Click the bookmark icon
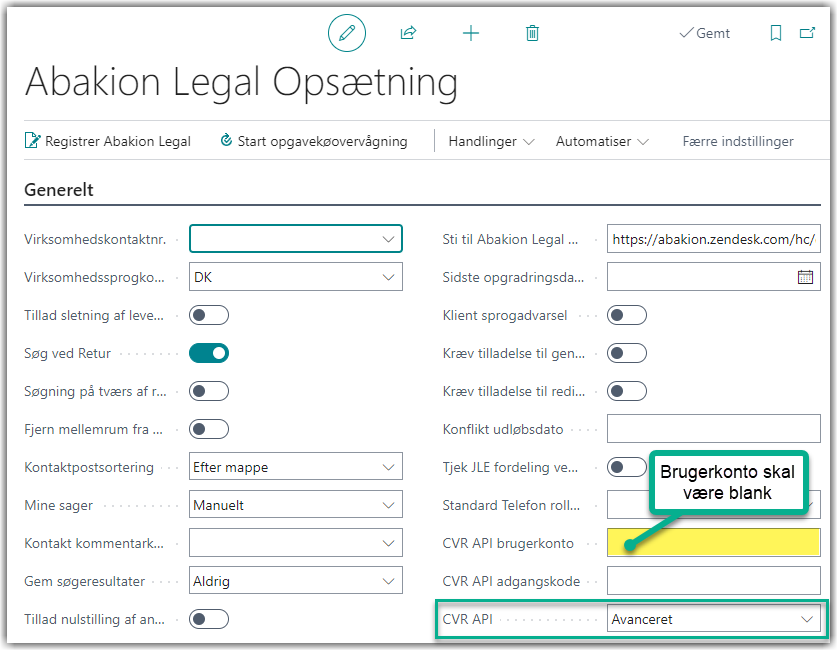This screenshot has height=651, width=838. pyautogui.click(x=776, y=33)
